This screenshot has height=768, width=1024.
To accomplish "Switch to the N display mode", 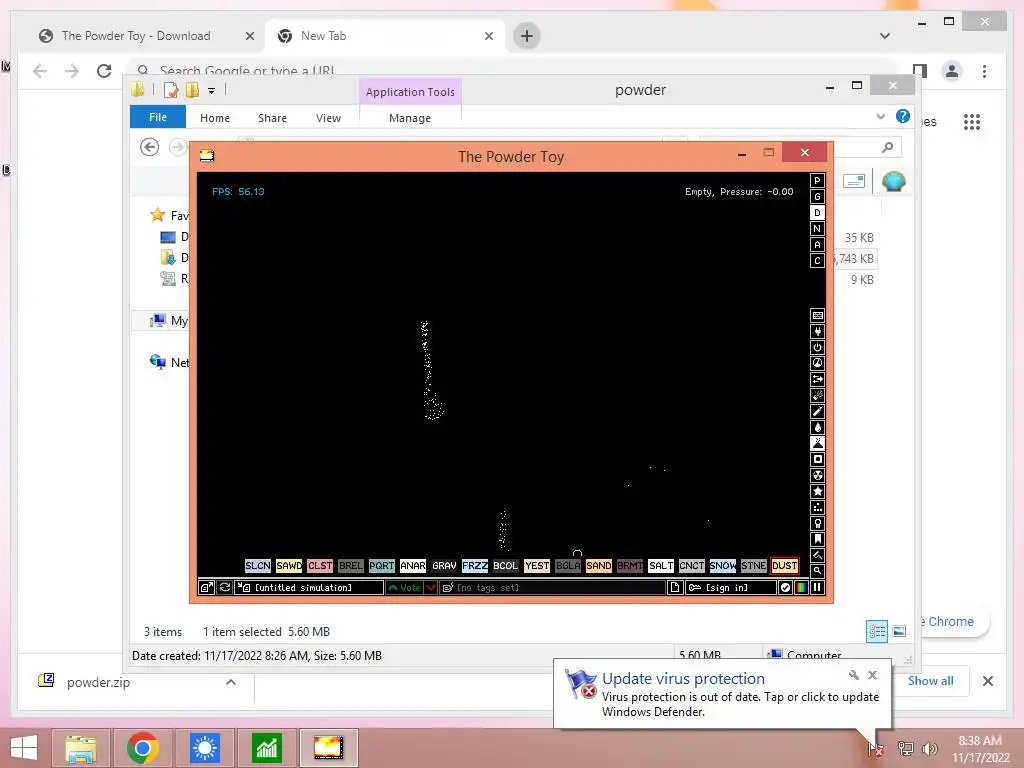I will [817, 229].
